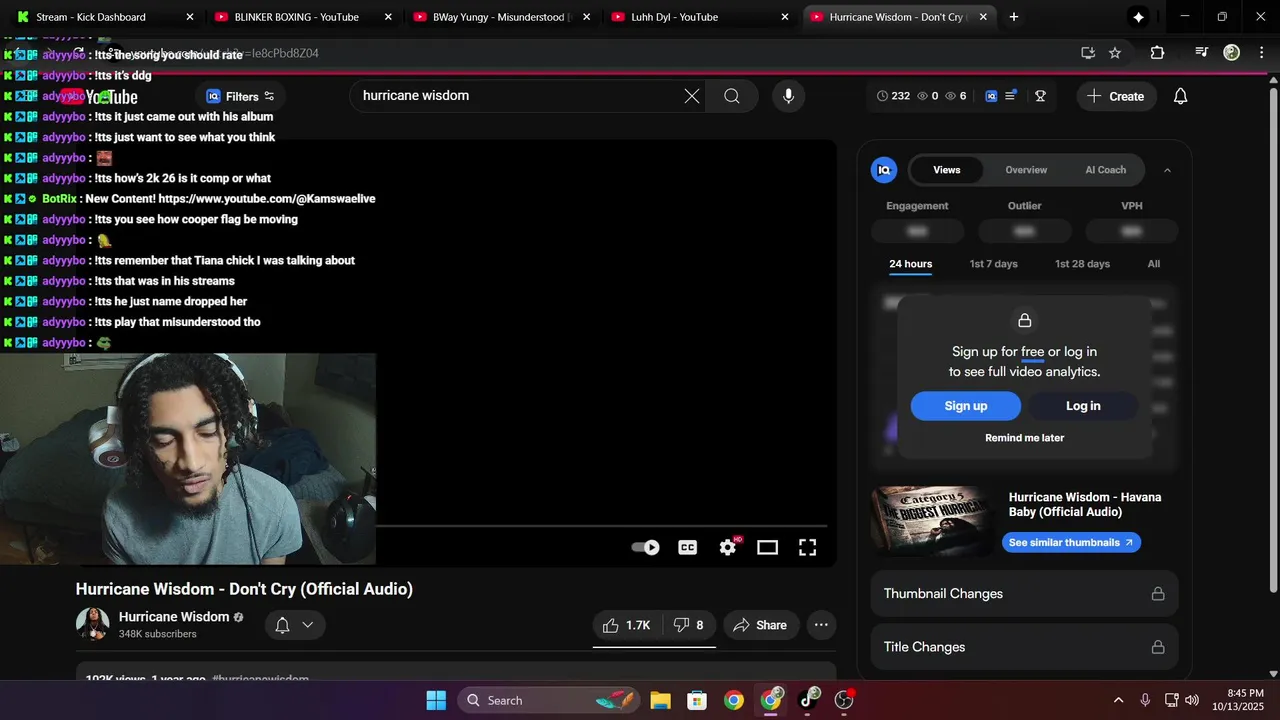This screenshot has height=720, width=1280.
Task: Select the 24 hours time range tab
Action: click(910, 264)
